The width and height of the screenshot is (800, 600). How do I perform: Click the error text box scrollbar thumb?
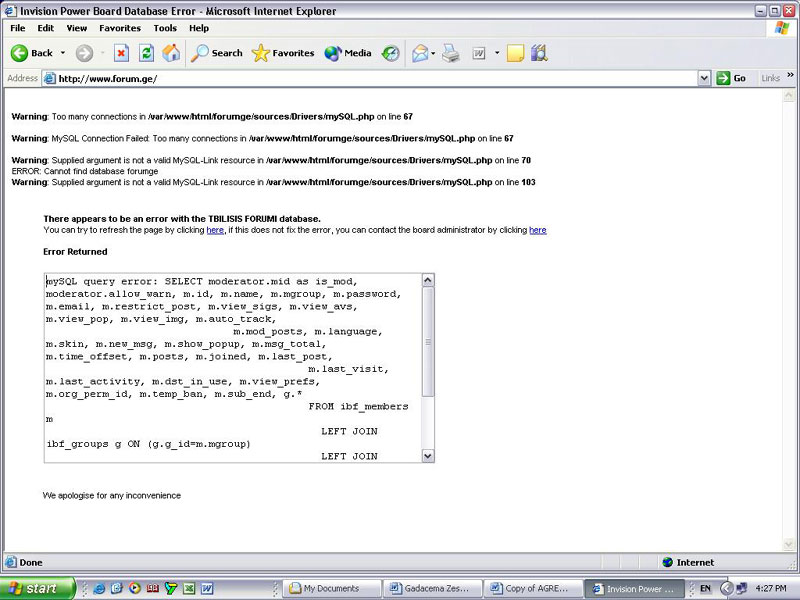(x=428, y=341)
